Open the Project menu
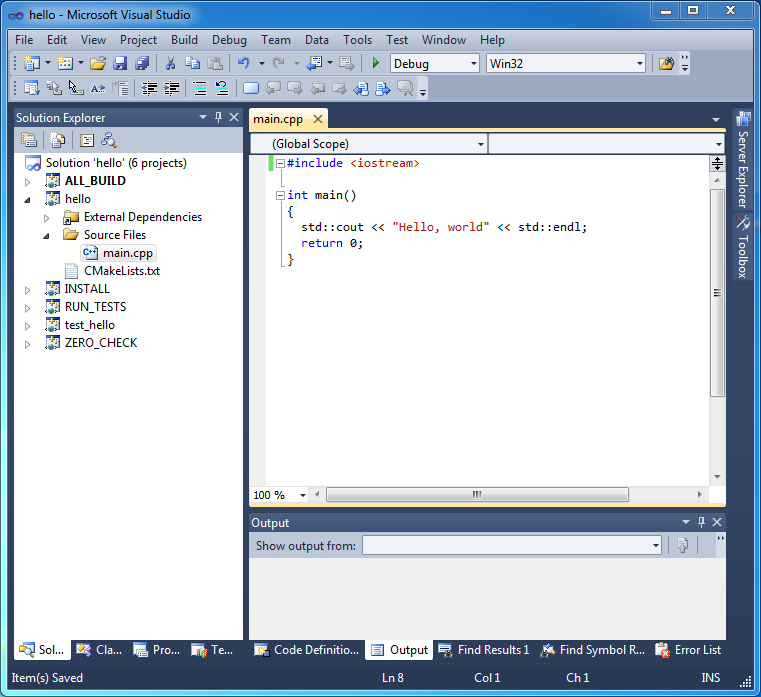 138,40
